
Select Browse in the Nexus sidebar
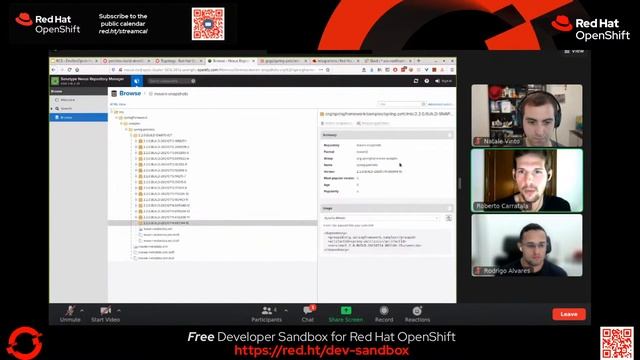79,117
